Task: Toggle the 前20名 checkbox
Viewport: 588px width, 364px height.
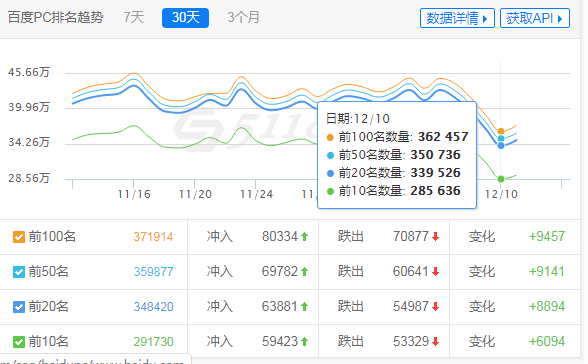Action: pyautogui.click(x=19, y=307)
